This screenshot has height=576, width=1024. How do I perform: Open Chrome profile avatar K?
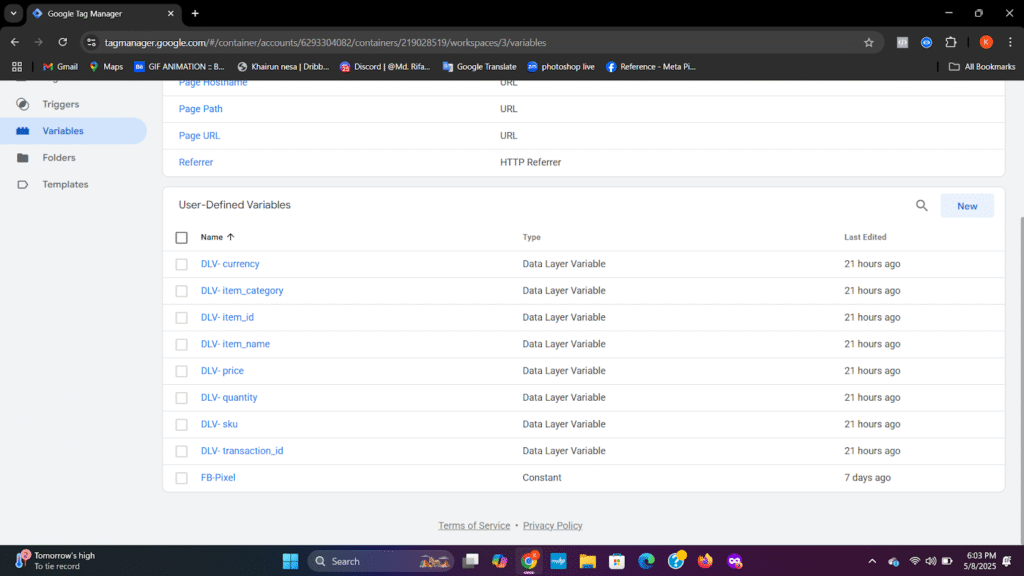tap(986, 42)
